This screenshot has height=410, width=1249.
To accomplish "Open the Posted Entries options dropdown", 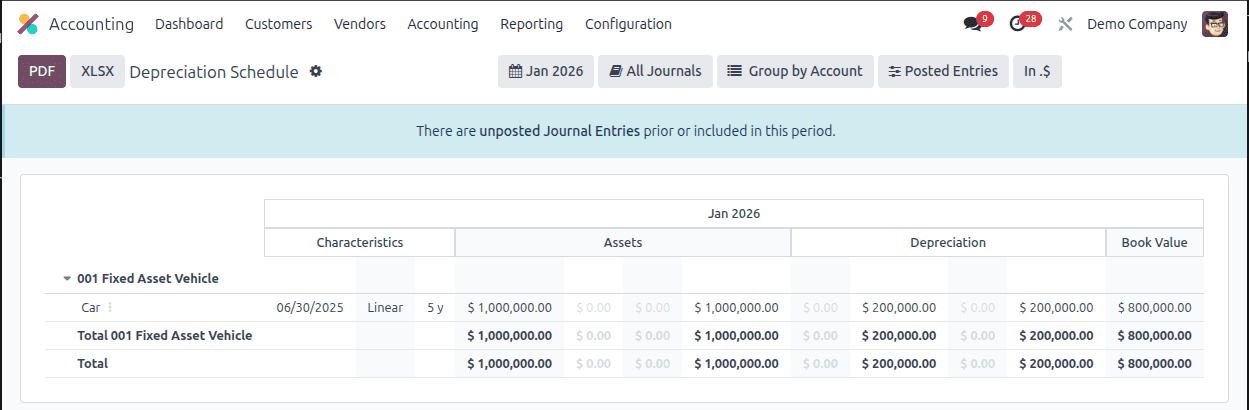I will click(943, 71).
